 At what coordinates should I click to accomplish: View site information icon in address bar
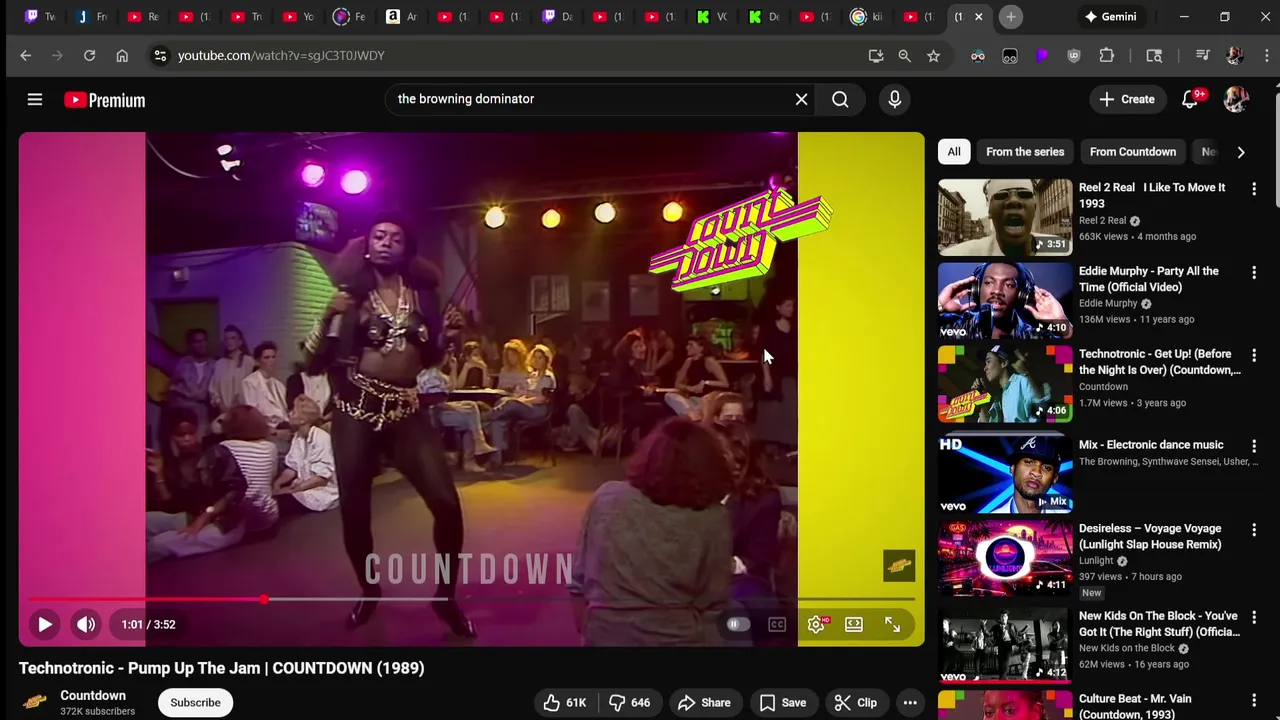pyautogui.click(x=160, y=56)
